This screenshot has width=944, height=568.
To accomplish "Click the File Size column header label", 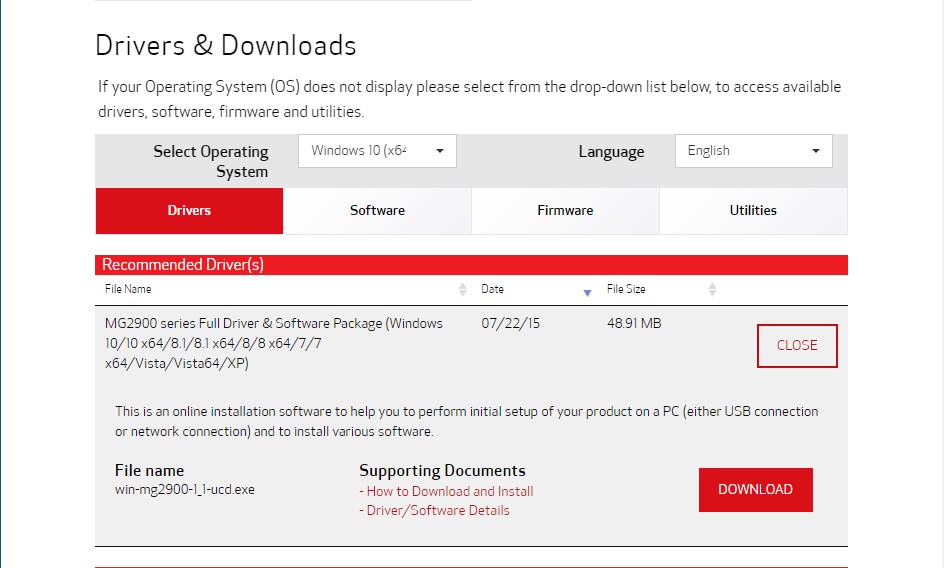I will coord(626,289).
